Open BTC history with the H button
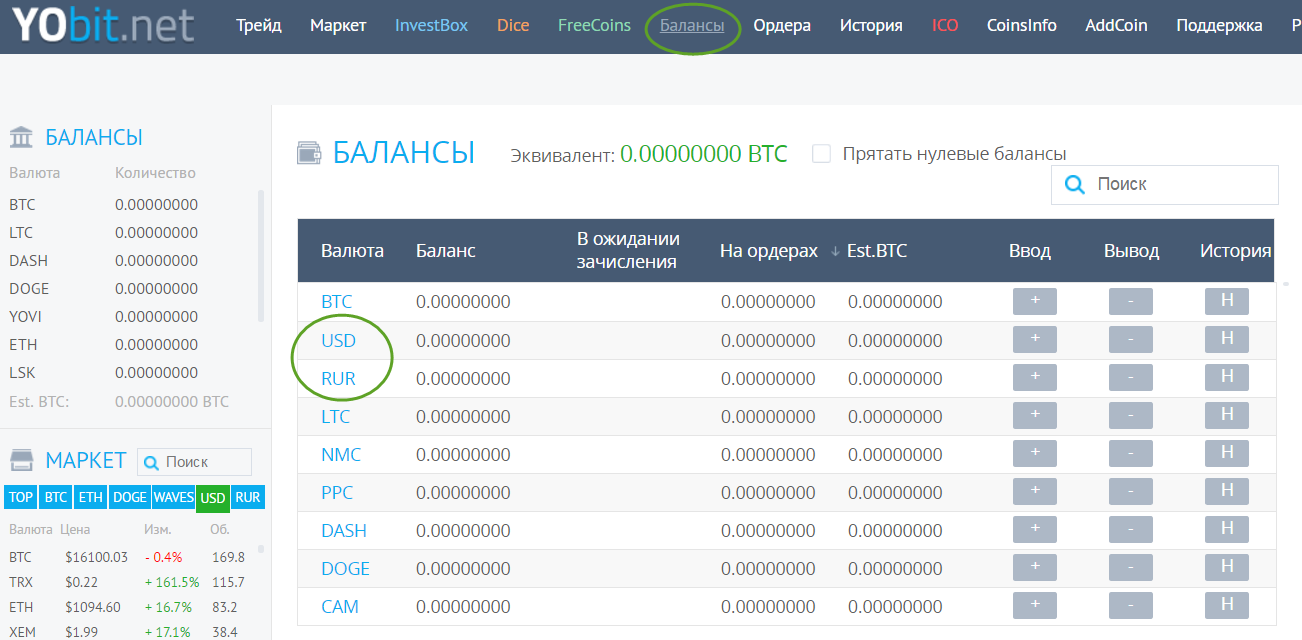Image resolution: width=1302 pixels, height=640 pixels. [x=1227, y=301]
